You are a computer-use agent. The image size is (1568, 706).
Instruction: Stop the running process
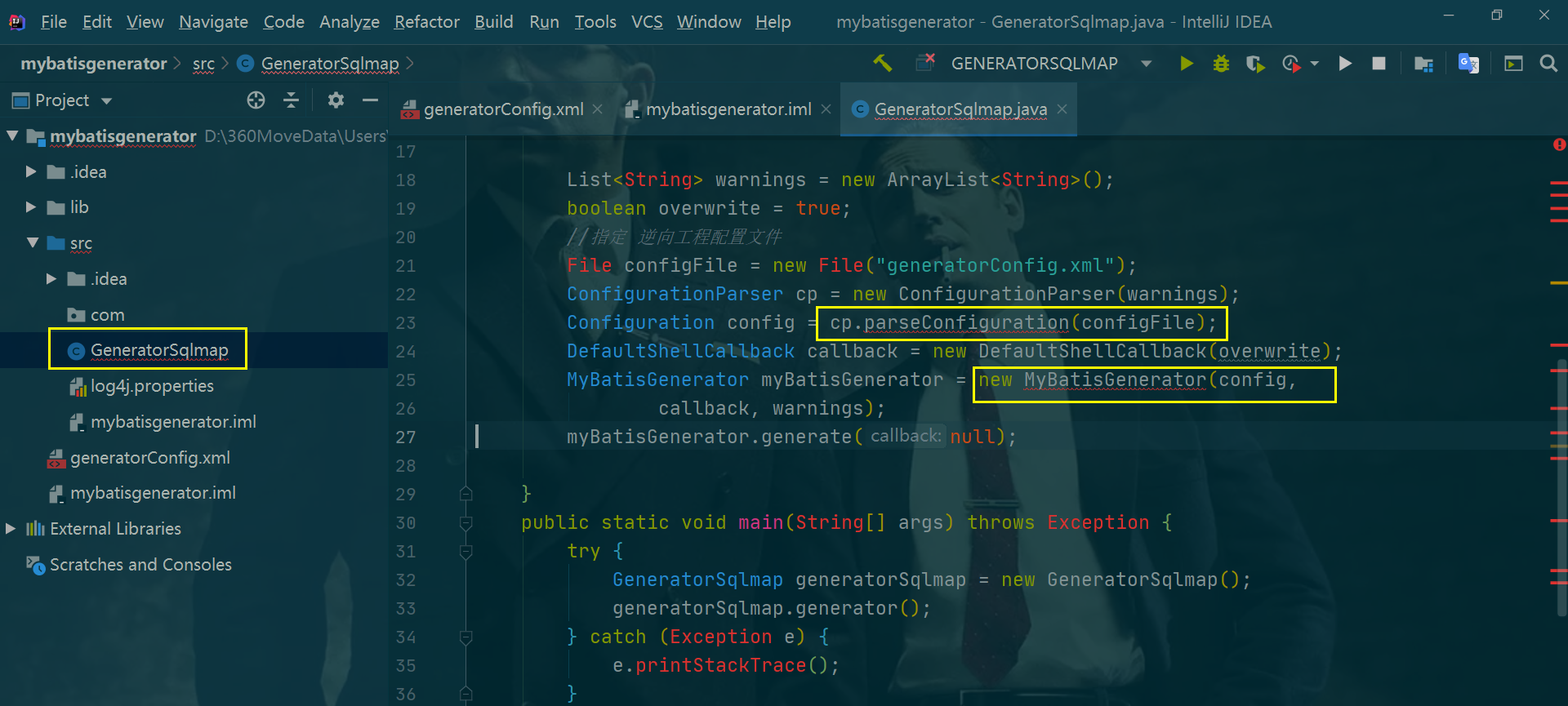pyautogui.click(x=1379, y=63)
